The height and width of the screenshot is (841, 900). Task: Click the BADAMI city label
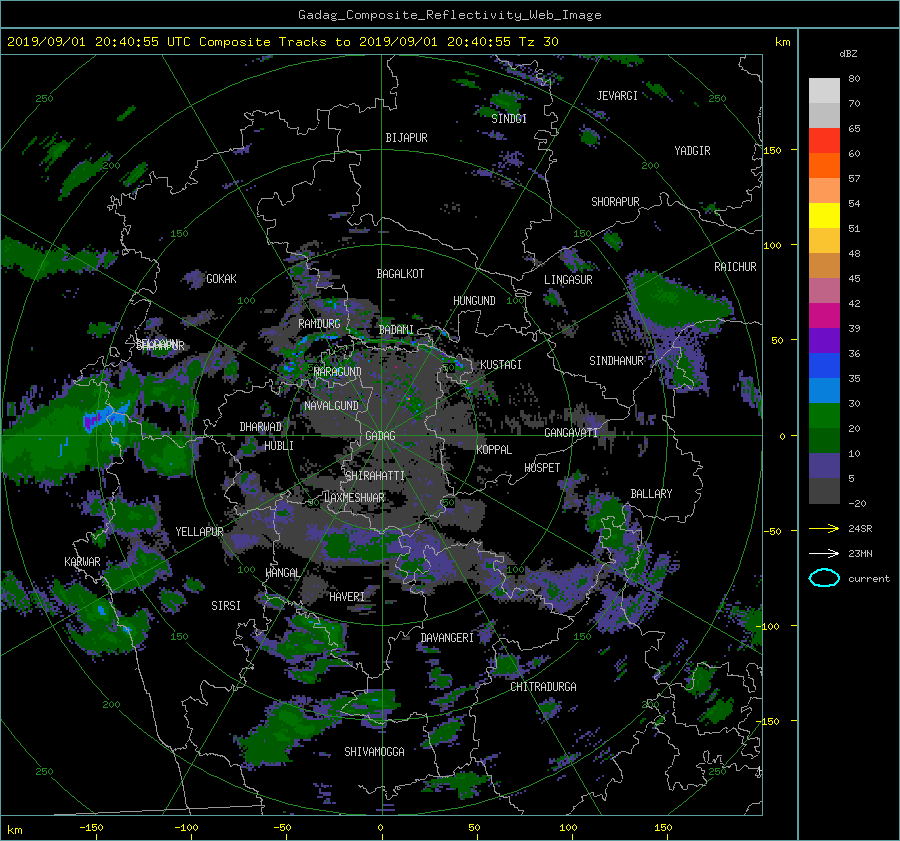pos(396,330)
